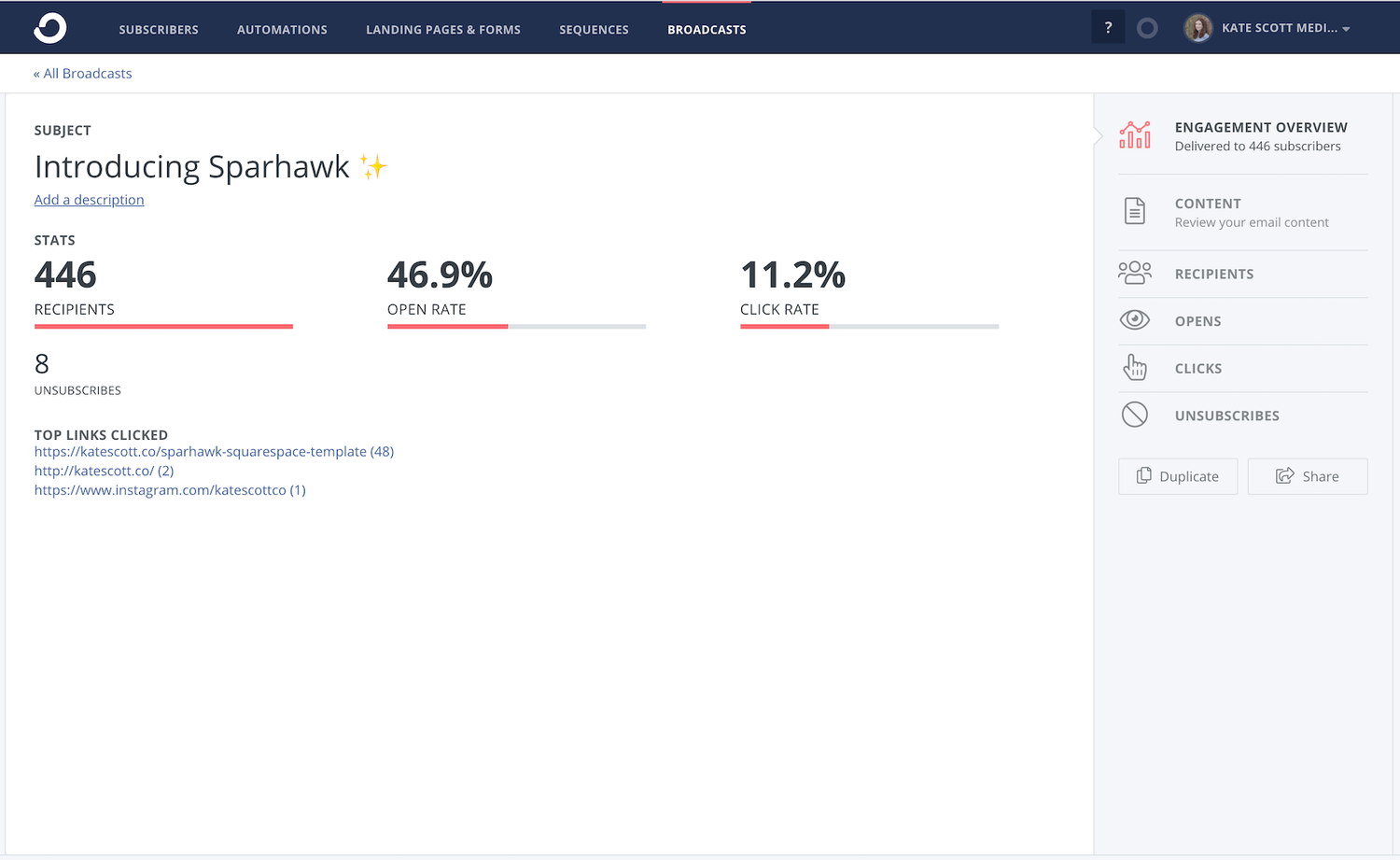Click the 8 unsubscribes number
1400x860 pixels.
click(x=42, y=364)
